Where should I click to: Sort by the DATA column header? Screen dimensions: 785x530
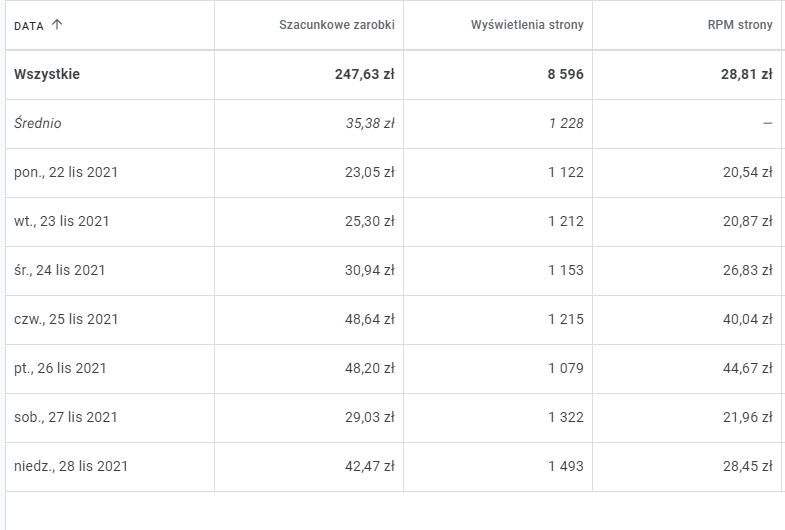point(29,26)
